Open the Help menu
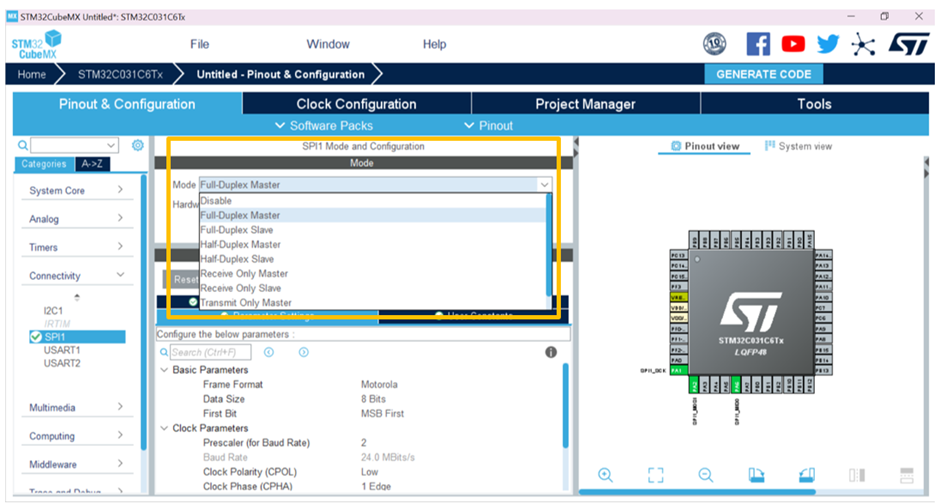The width and height of the screenshot is (940, 504). [x=435, y=44]
